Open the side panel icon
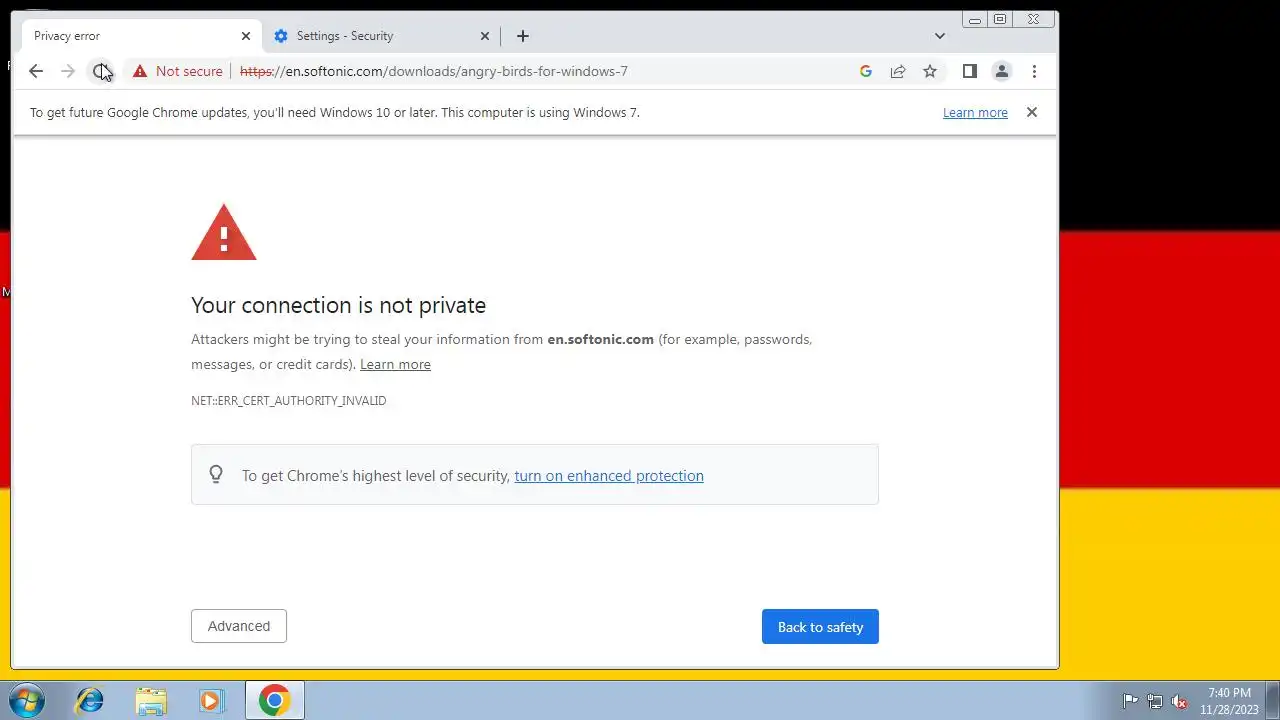1280x720 pixels. click(969, 71)
